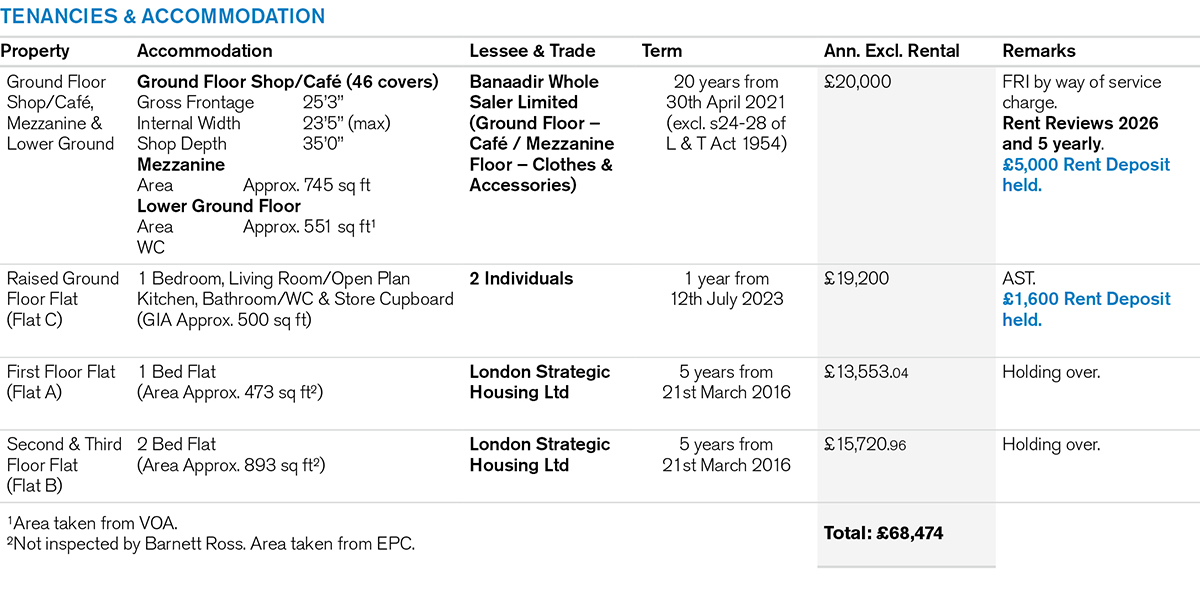
Task: Click the Total: £68,474 figure
Action: coord(883,533)
